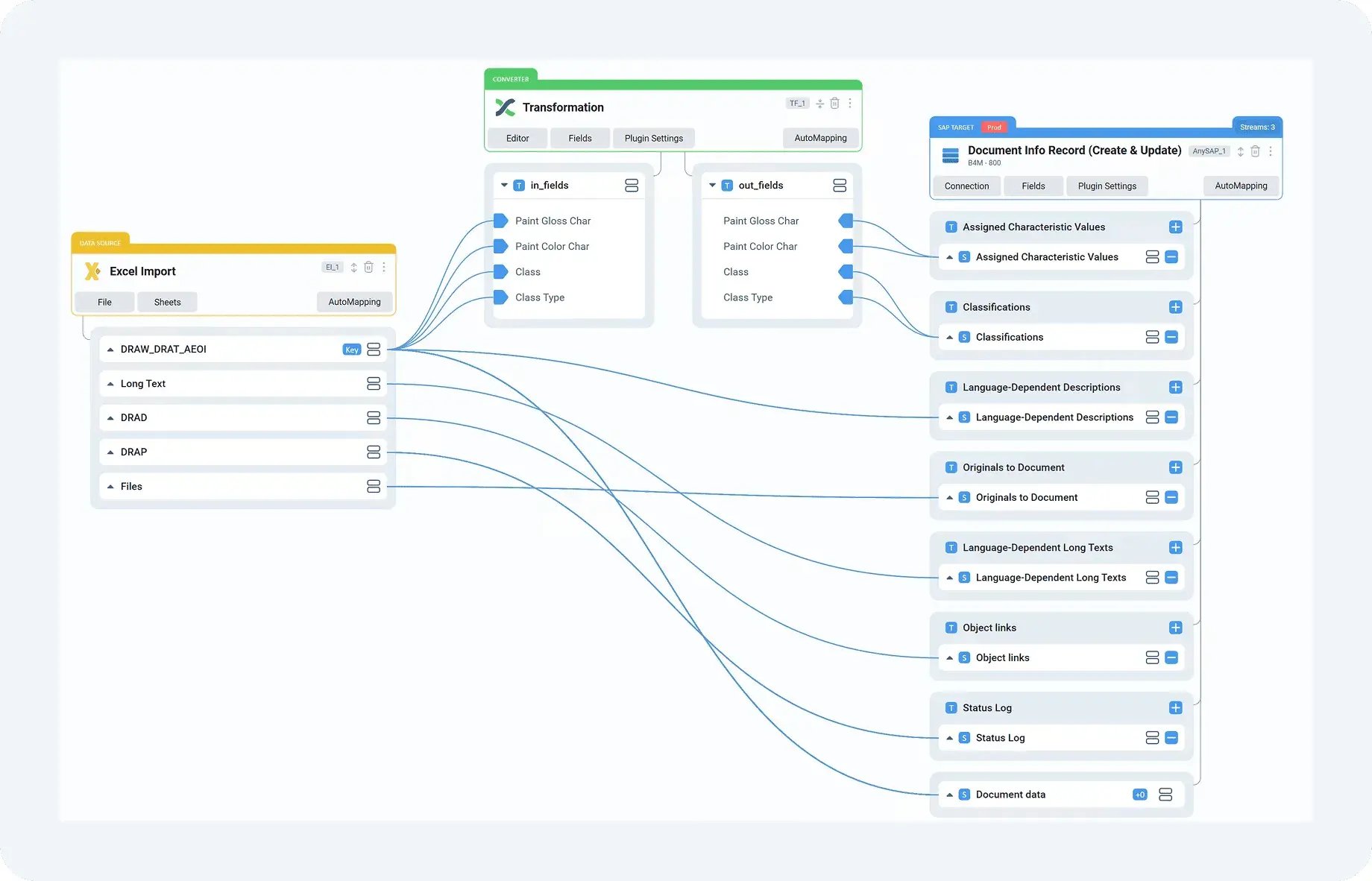Add a stream to Assigned Characteristic Values
The image size is (1372, 881).
point(1175,227)
